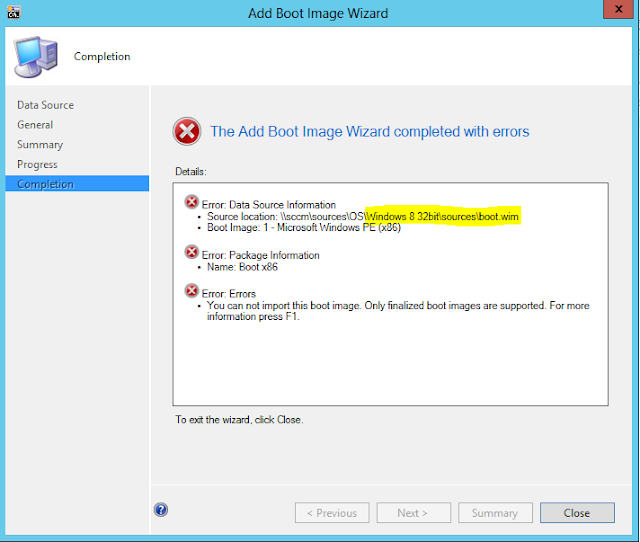The height and width of the screenshot is (542, 640).
Task: Click the red X icon next to Package Information
Action: [191, 252]
